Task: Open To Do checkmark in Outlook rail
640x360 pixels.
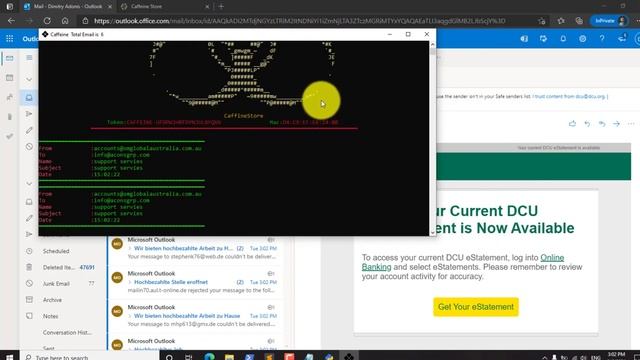Action: 9,136
